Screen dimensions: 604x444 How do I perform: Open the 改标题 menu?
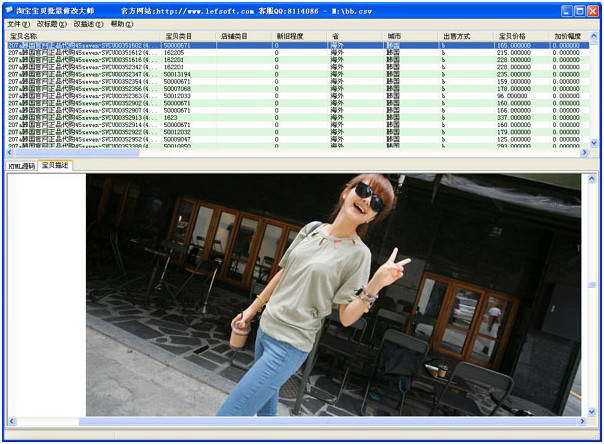pos(51,23)
